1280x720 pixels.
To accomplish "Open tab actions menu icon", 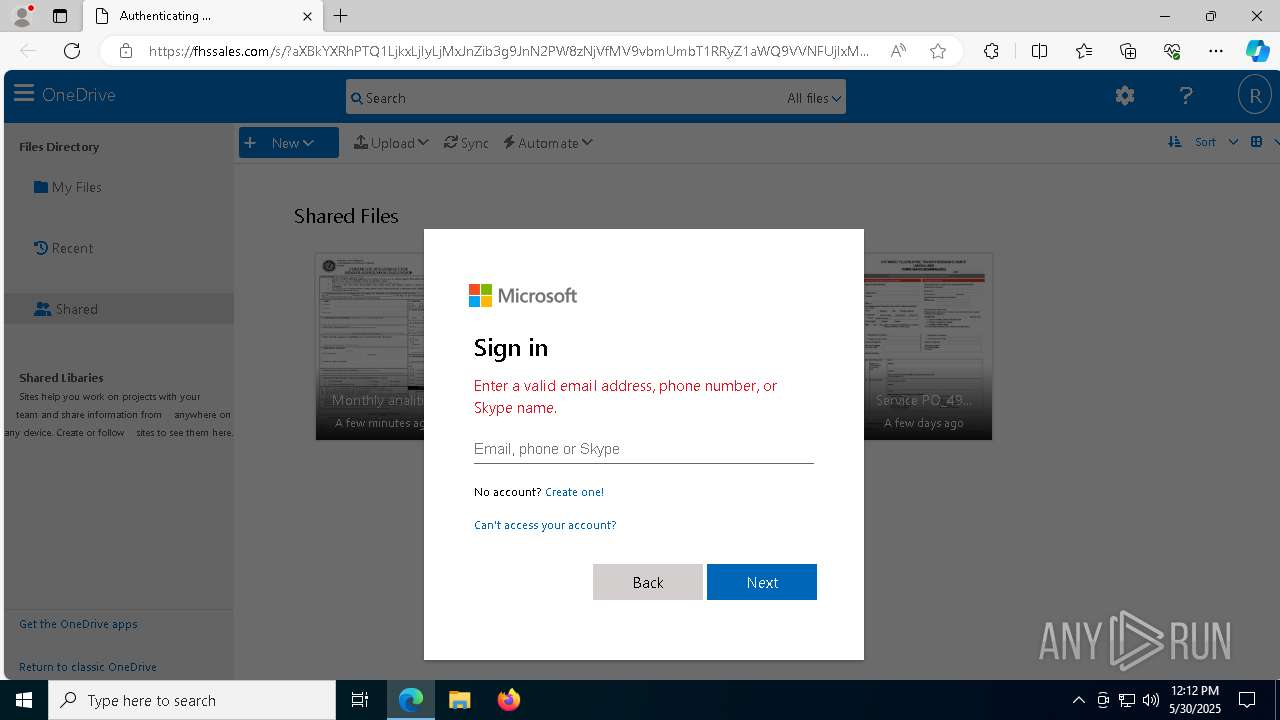I will [x=60, y=16].
